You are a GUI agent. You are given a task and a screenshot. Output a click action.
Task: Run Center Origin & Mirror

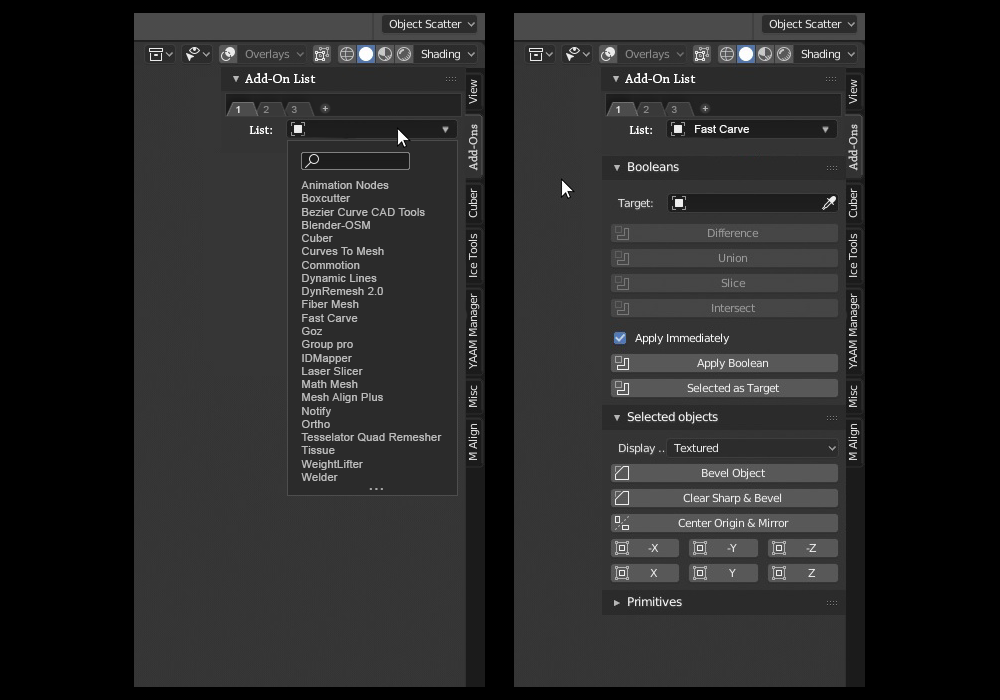[724, 523]
